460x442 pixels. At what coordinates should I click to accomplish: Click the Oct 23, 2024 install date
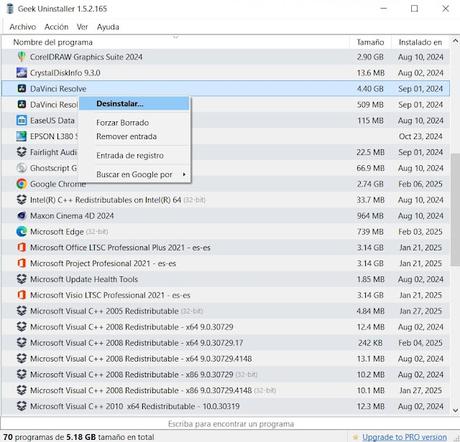pos(420,136)
